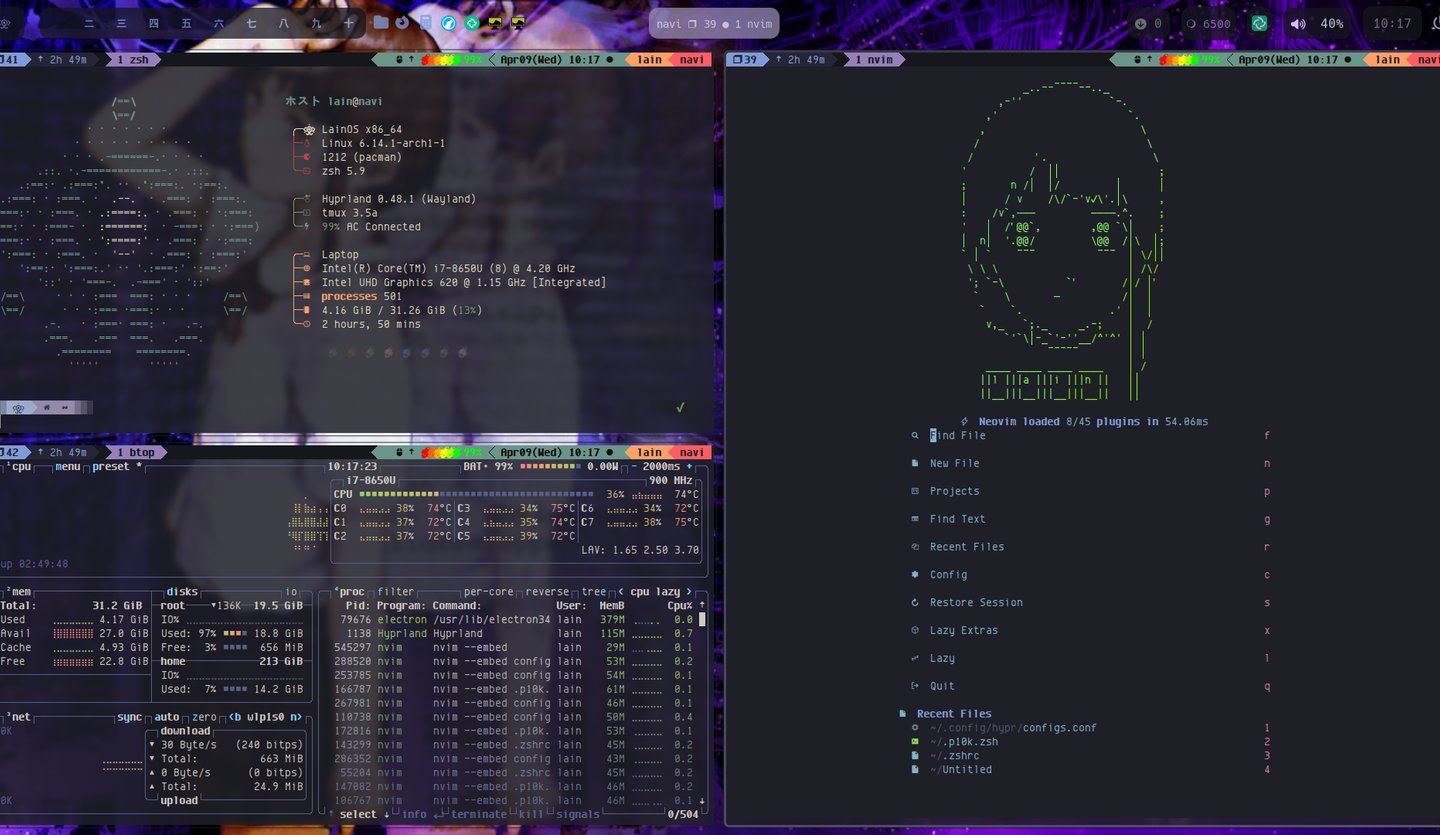Viewport: 1440px width, 835px height.
Task: Switch to workspace 五 in the top bar
Action: 186,22
